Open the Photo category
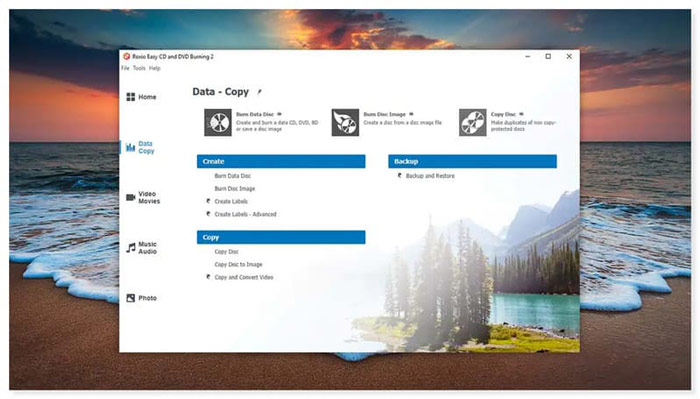The image size is (700, 399). pyautogui.click(x=142, y=298)
